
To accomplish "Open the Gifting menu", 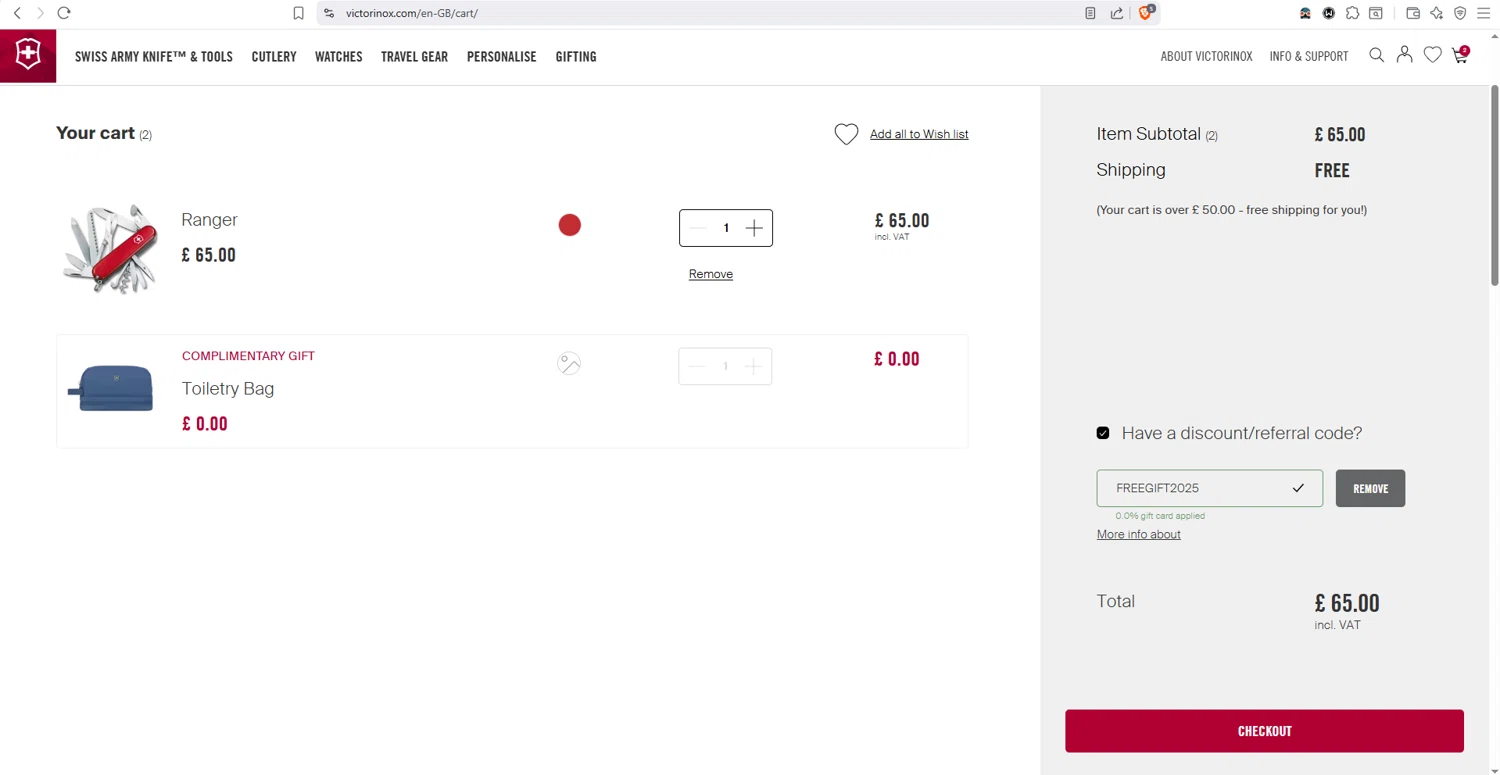I will (576, 57).
